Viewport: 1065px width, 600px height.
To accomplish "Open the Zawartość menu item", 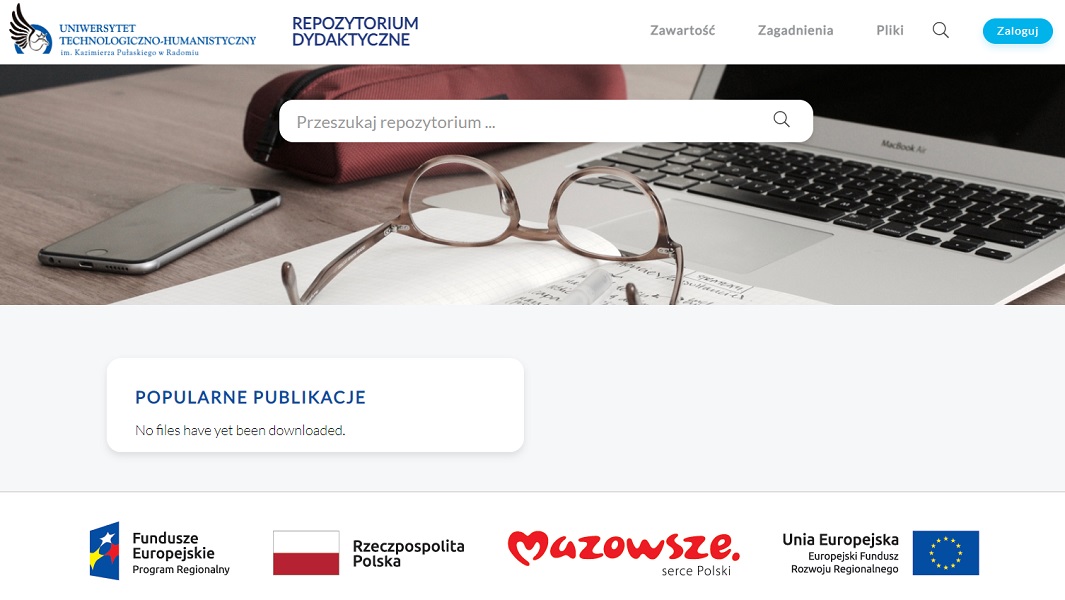I will [x=683, y=31].
